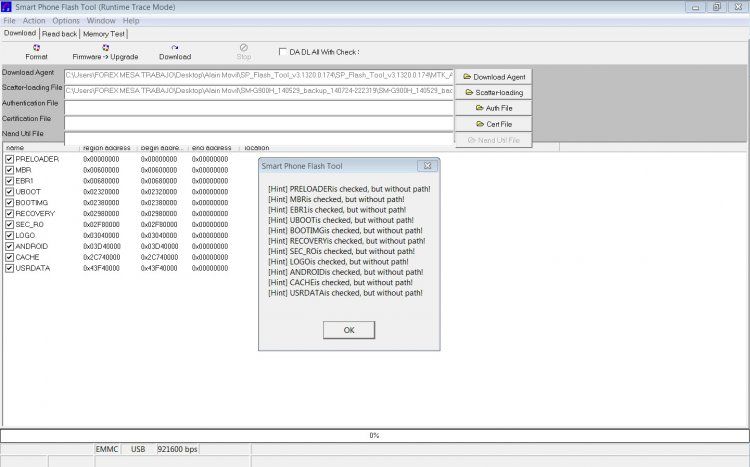Uncheck the PRELOADER partition checkbox
The height and width of the screenshot is (467, 750).
tap(10, 159)
